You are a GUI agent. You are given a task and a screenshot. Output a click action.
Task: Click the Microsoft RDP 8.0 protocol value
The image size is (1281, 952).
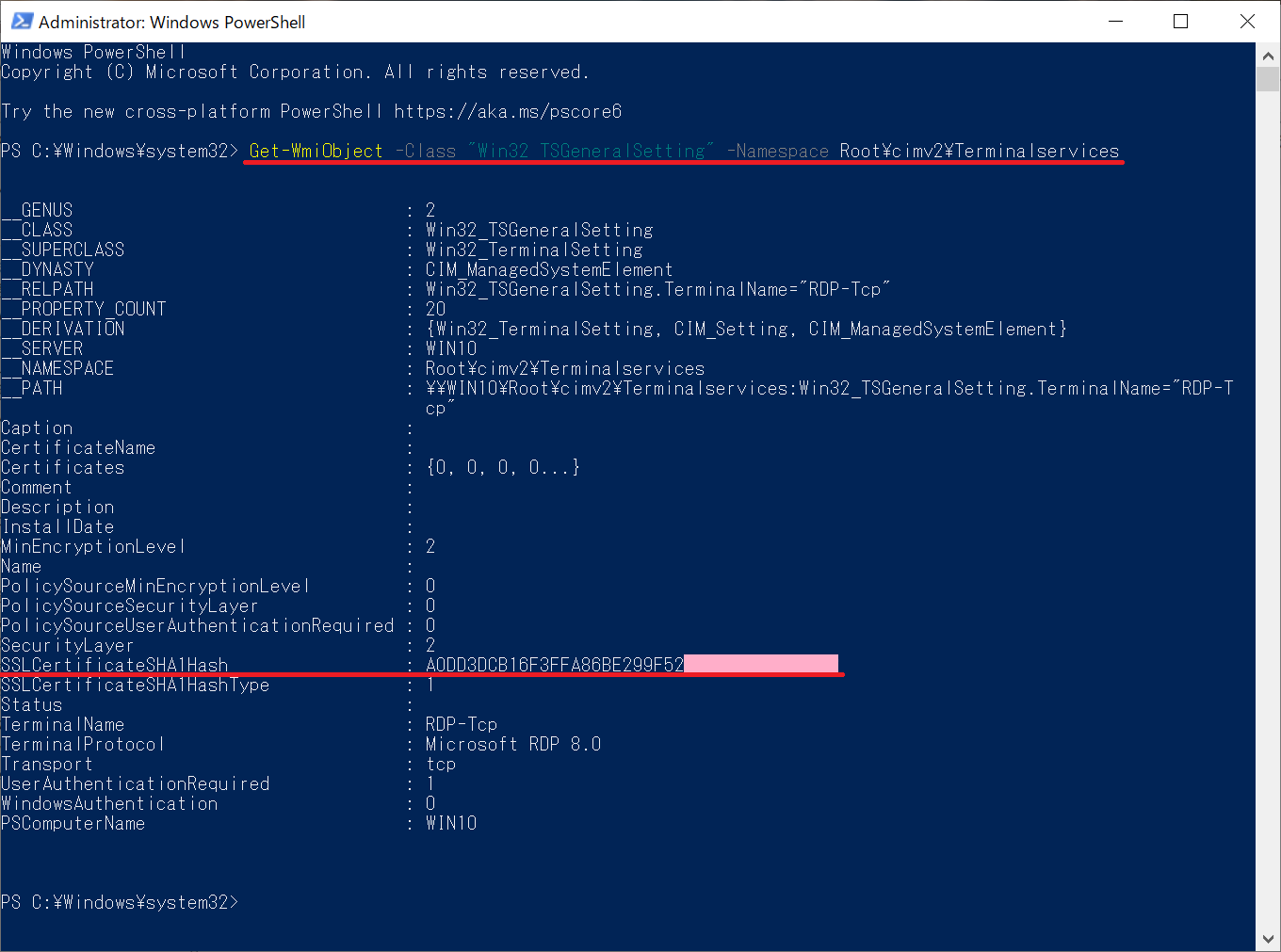coord(513,744)
